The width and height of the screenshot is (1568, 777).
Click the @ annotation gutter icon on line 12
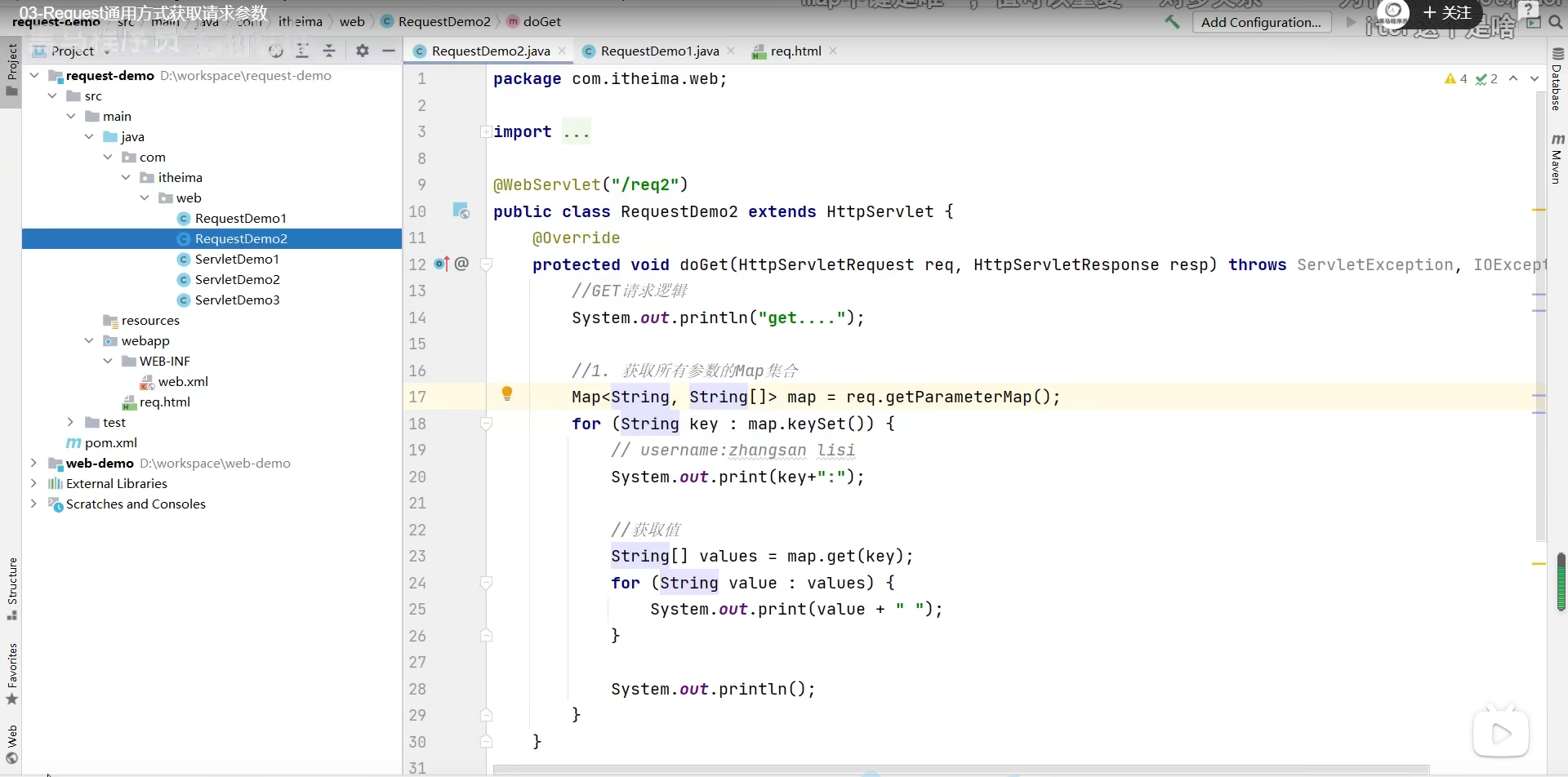click(461, 264)
